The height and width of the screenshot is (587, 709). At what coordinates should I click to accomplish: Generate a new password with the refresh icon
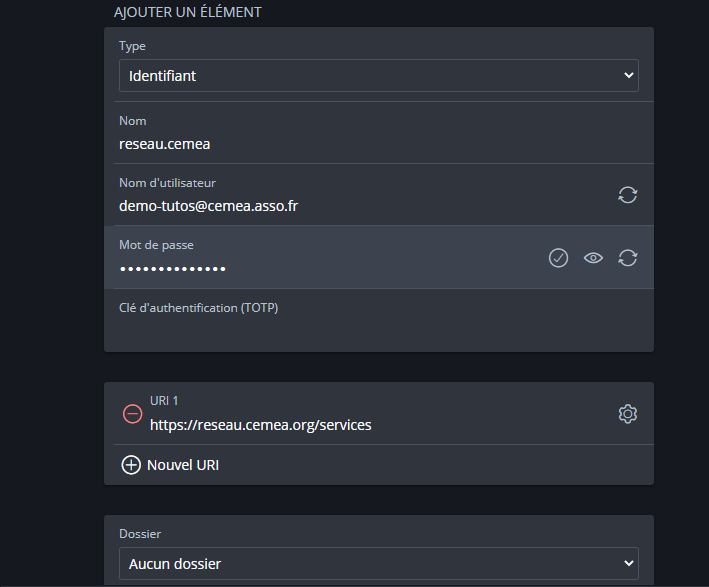(x=627, y=258)
